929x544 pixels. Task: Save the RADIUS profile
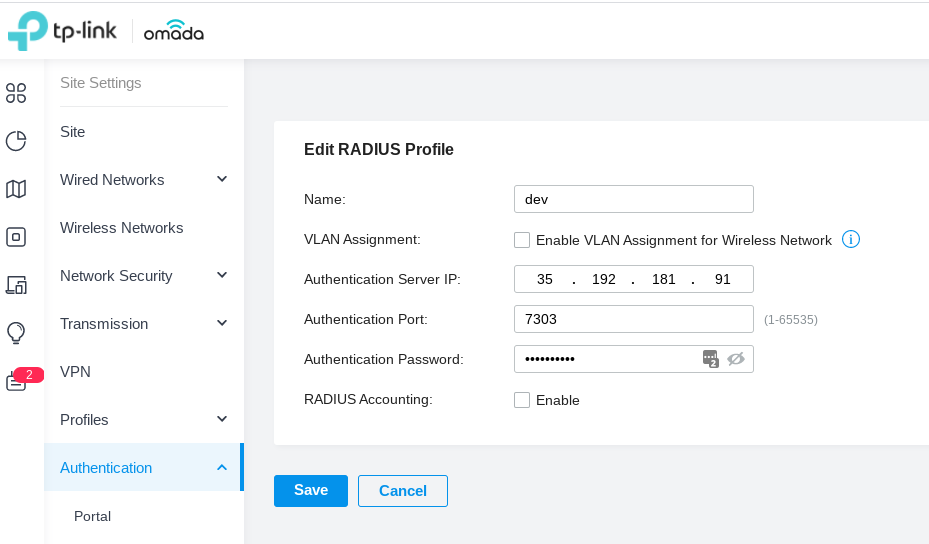311,491
